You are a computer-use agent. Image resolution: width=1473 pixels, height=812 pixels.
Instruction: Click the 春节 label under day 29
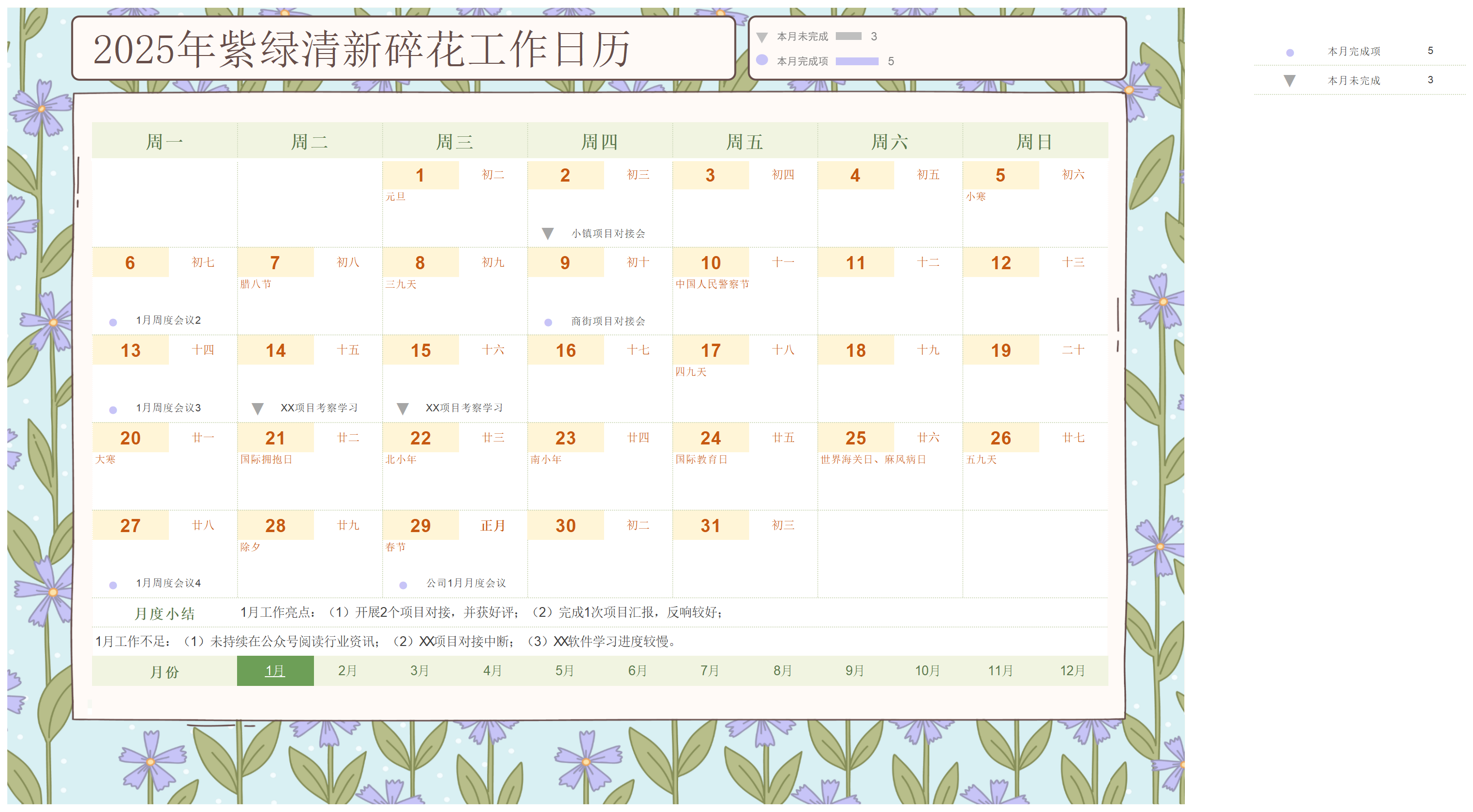(x=395, y=547)
